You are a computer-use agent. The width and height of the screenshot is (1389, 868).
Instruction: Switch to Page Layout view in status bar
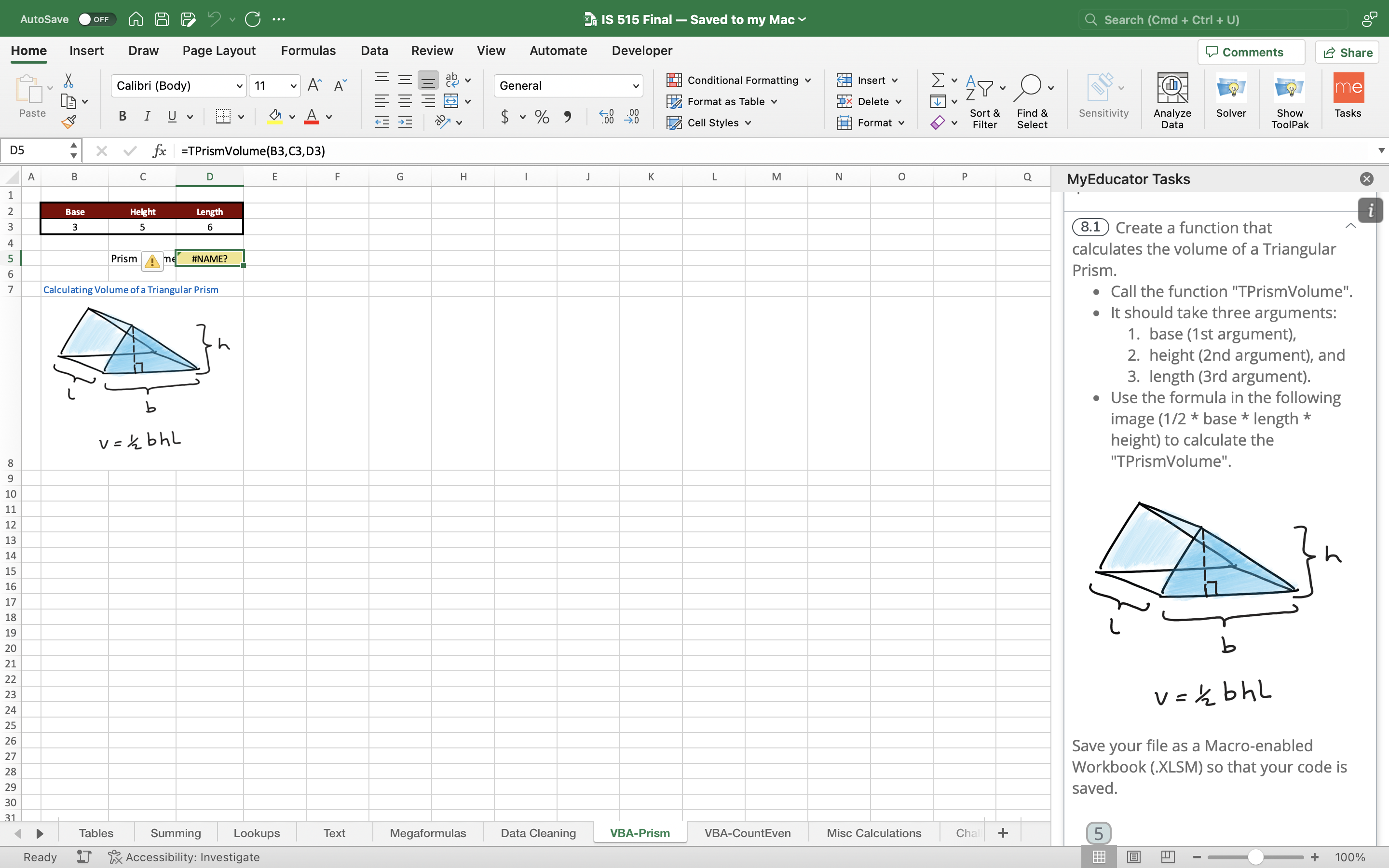[1133, 856]
